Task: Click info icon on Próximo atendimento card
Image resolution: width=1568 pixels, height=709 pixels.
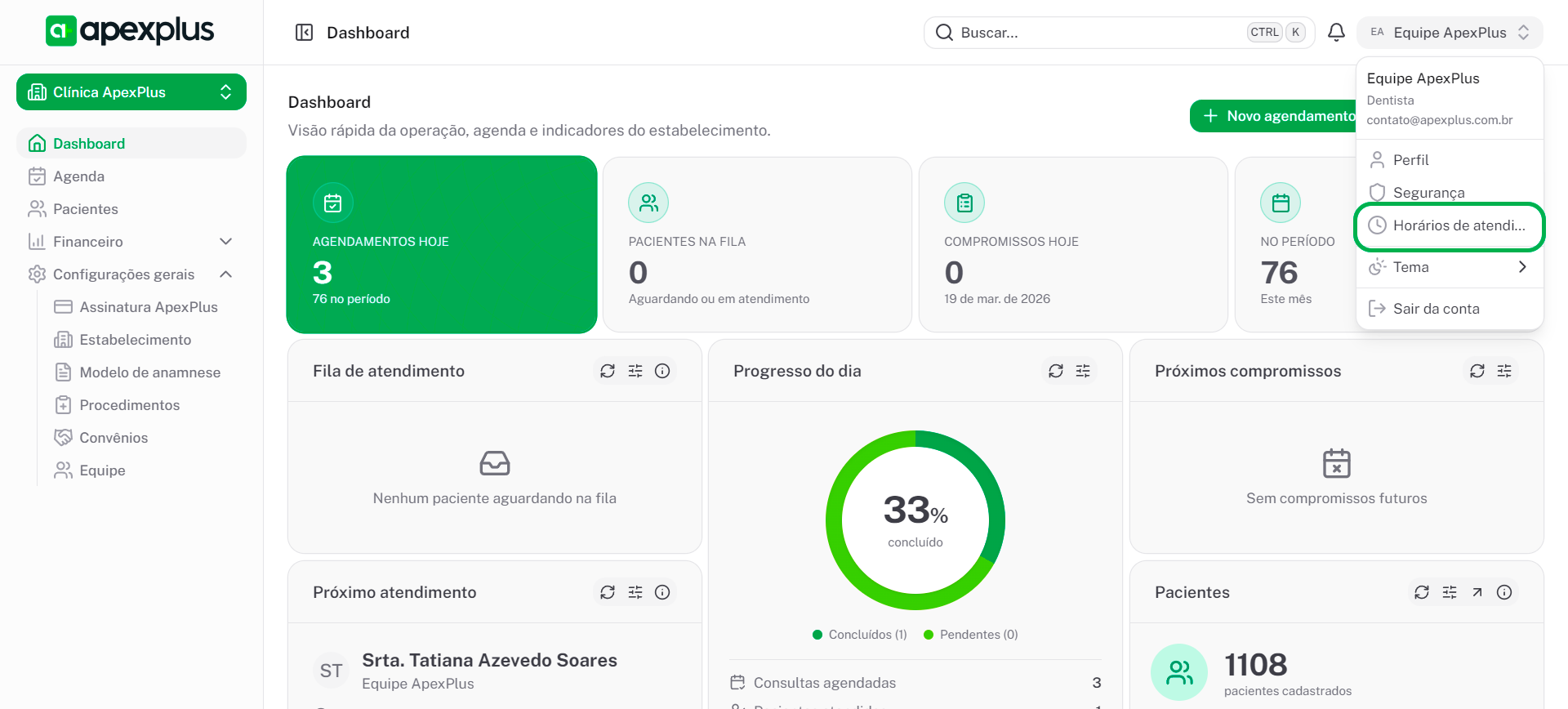Action: pos(662,592)
